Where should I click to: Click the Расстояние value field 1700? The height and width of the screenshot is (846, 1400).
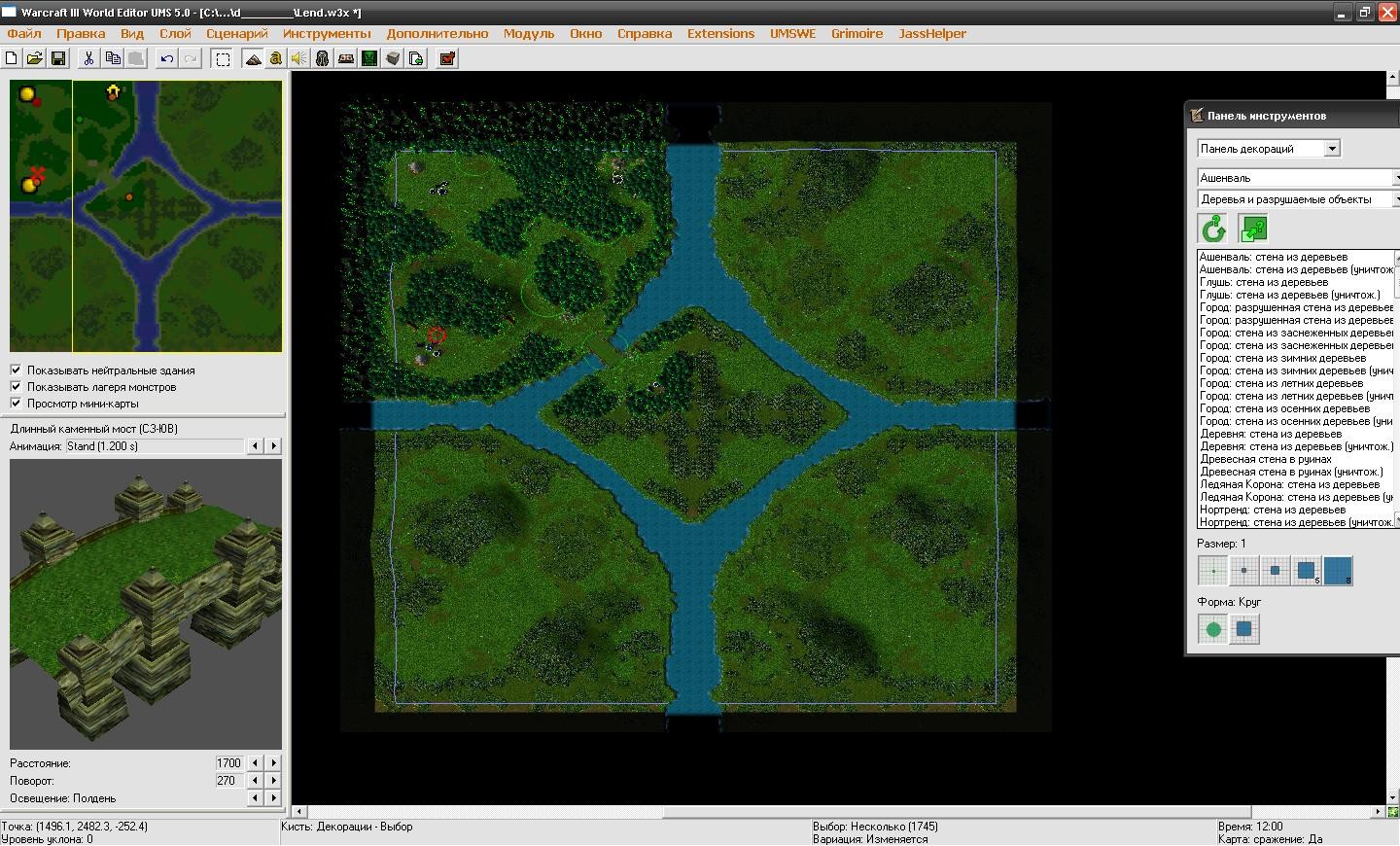tap(229, 763)
